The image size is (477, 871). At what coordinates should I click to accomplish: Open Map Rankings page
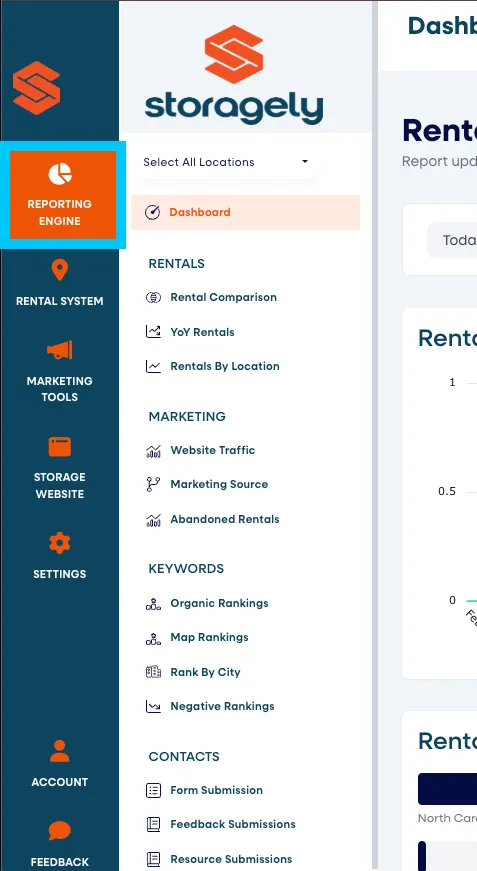coord(209,637)
